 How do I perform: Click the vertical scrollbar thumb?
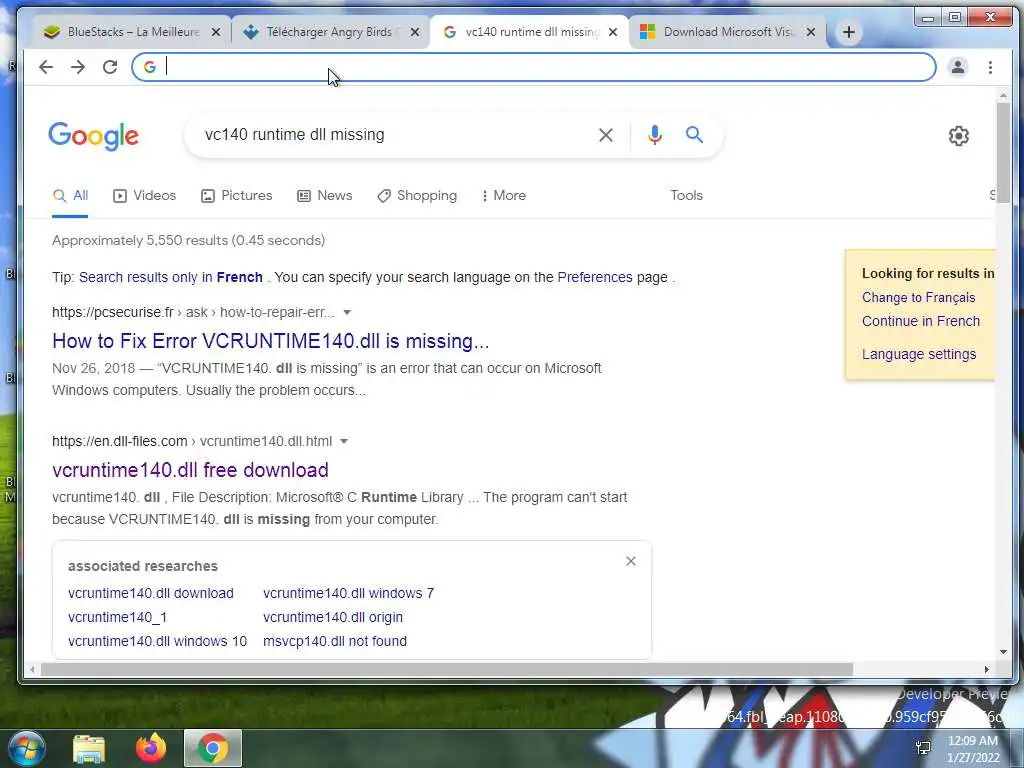click(1003, 152)
